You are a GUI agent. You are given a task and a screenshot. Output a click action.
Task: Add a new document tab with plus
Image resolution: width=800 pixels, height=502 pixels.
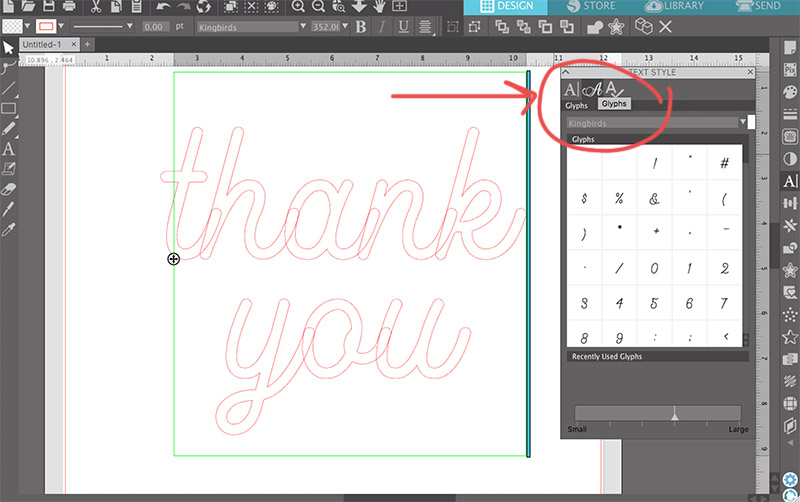(x=87, y=44)
